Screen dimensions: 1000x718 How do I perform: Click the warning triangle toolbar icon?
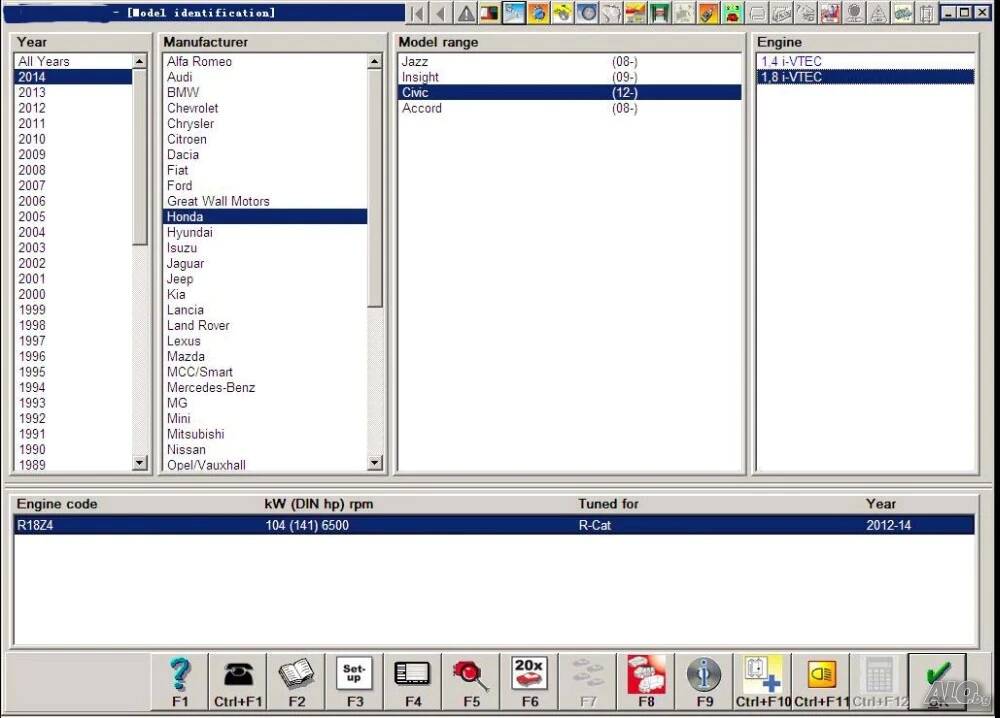466,13
